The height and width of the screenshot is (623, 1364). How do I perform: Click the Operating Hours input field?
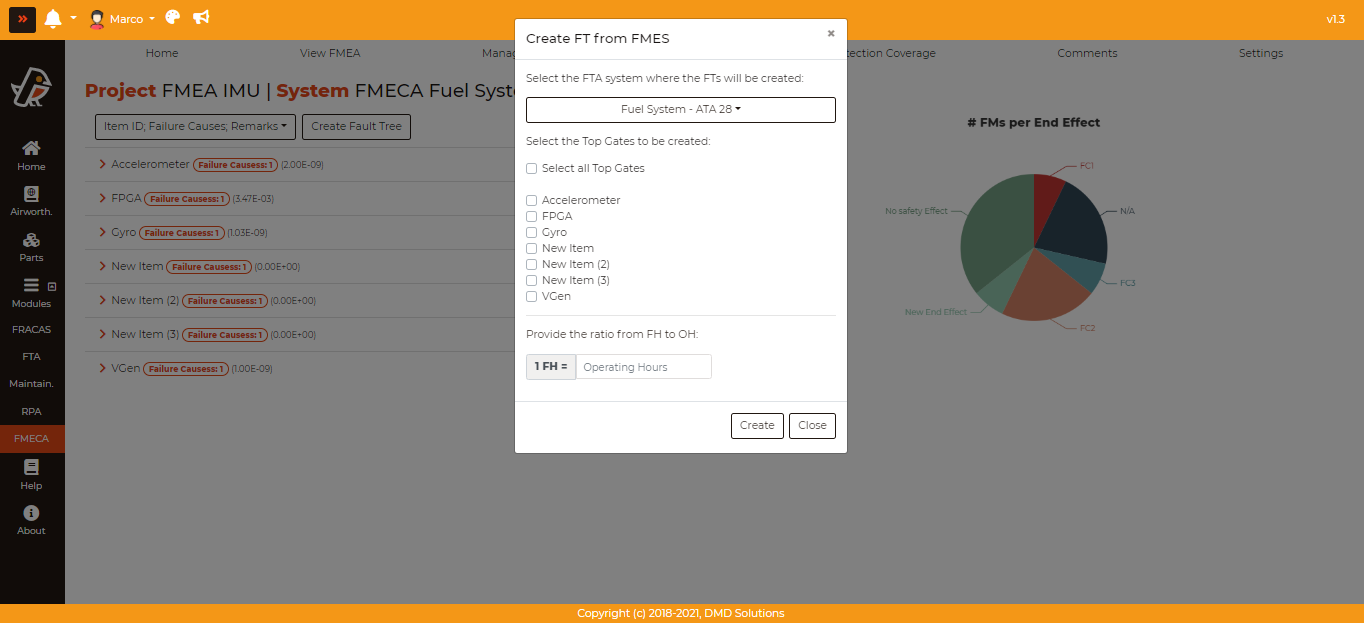(x=643, y=367)
